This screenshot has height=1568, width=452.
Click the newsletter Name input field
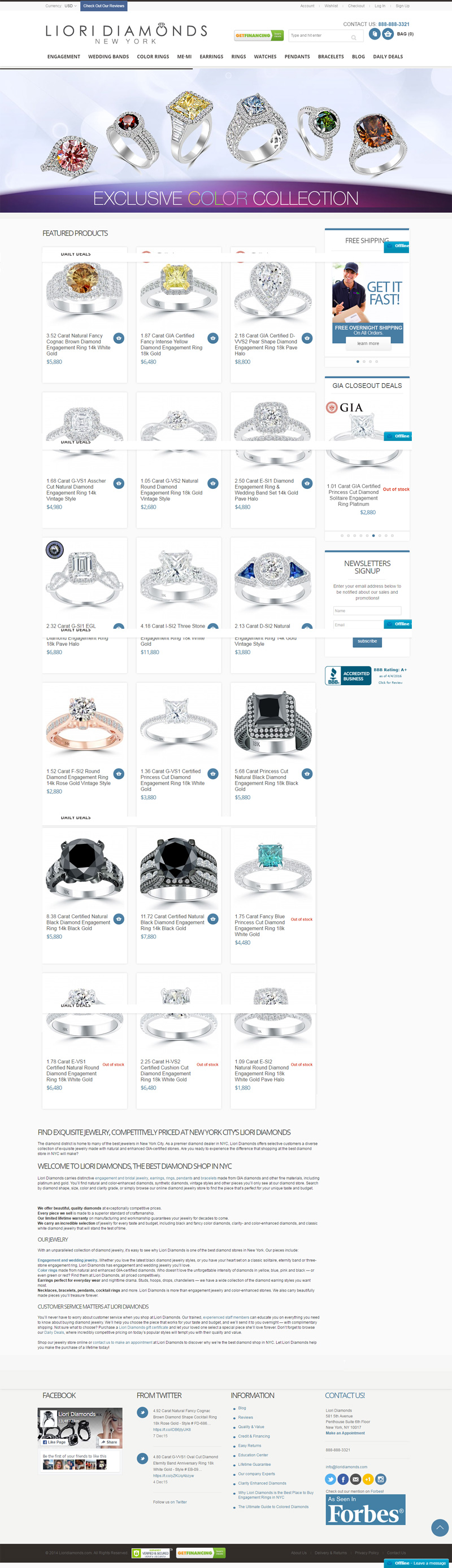click(367, 611)
